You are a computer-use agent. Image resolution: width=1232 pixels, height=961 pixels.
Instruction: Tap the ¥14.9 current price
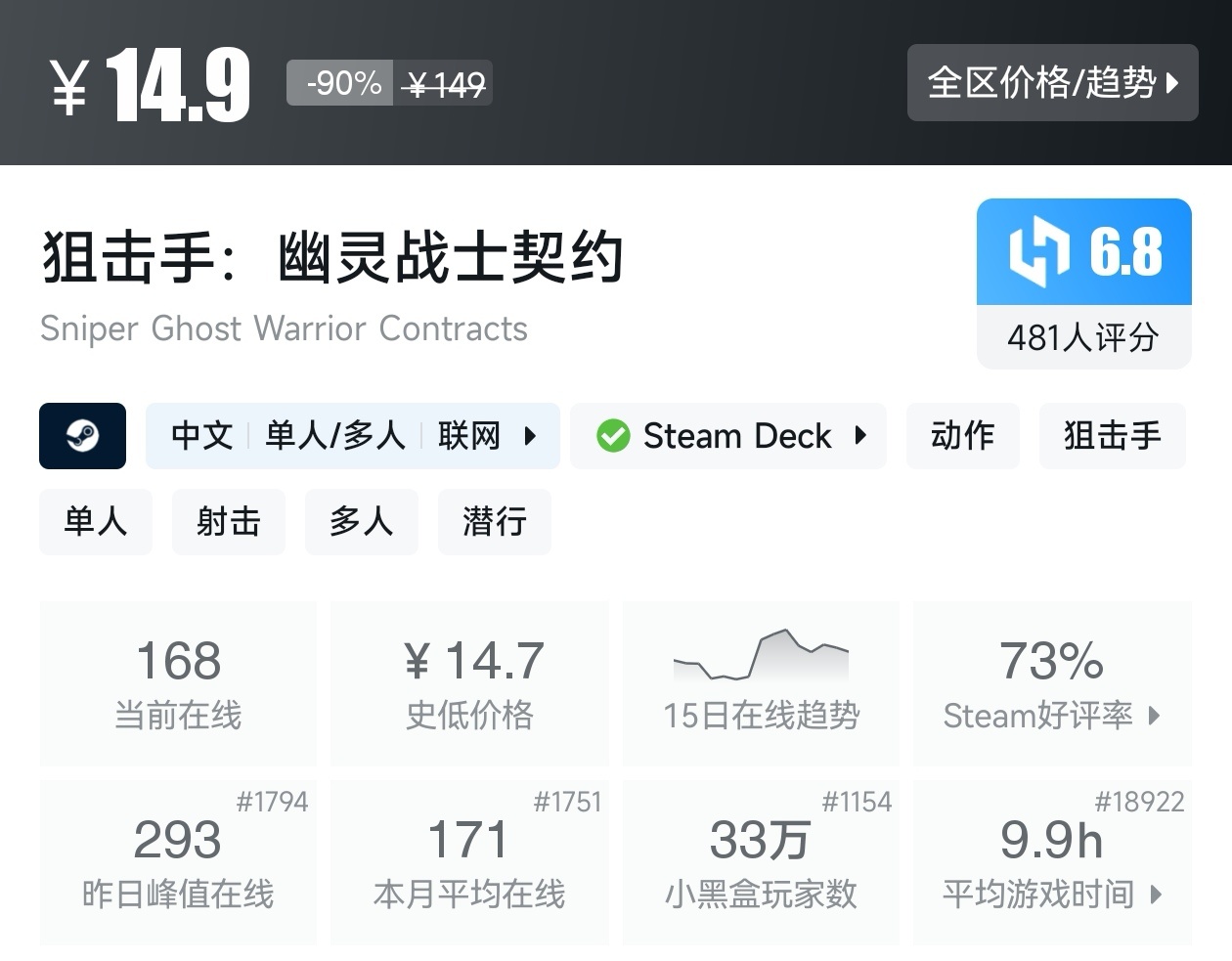150,86
